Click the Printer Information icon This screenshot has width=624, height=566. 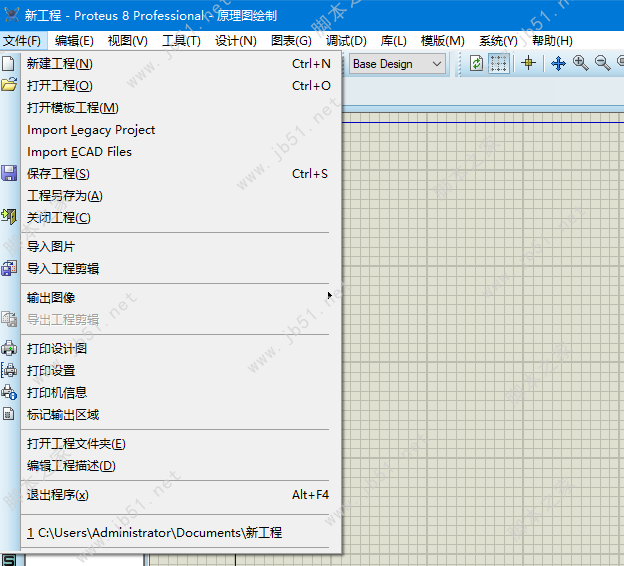pos(9,392)
